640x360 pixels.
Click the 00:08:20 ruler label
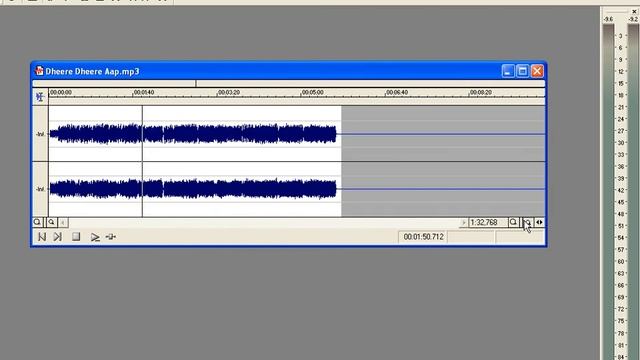pyautogui.click(x=480, y=93)
